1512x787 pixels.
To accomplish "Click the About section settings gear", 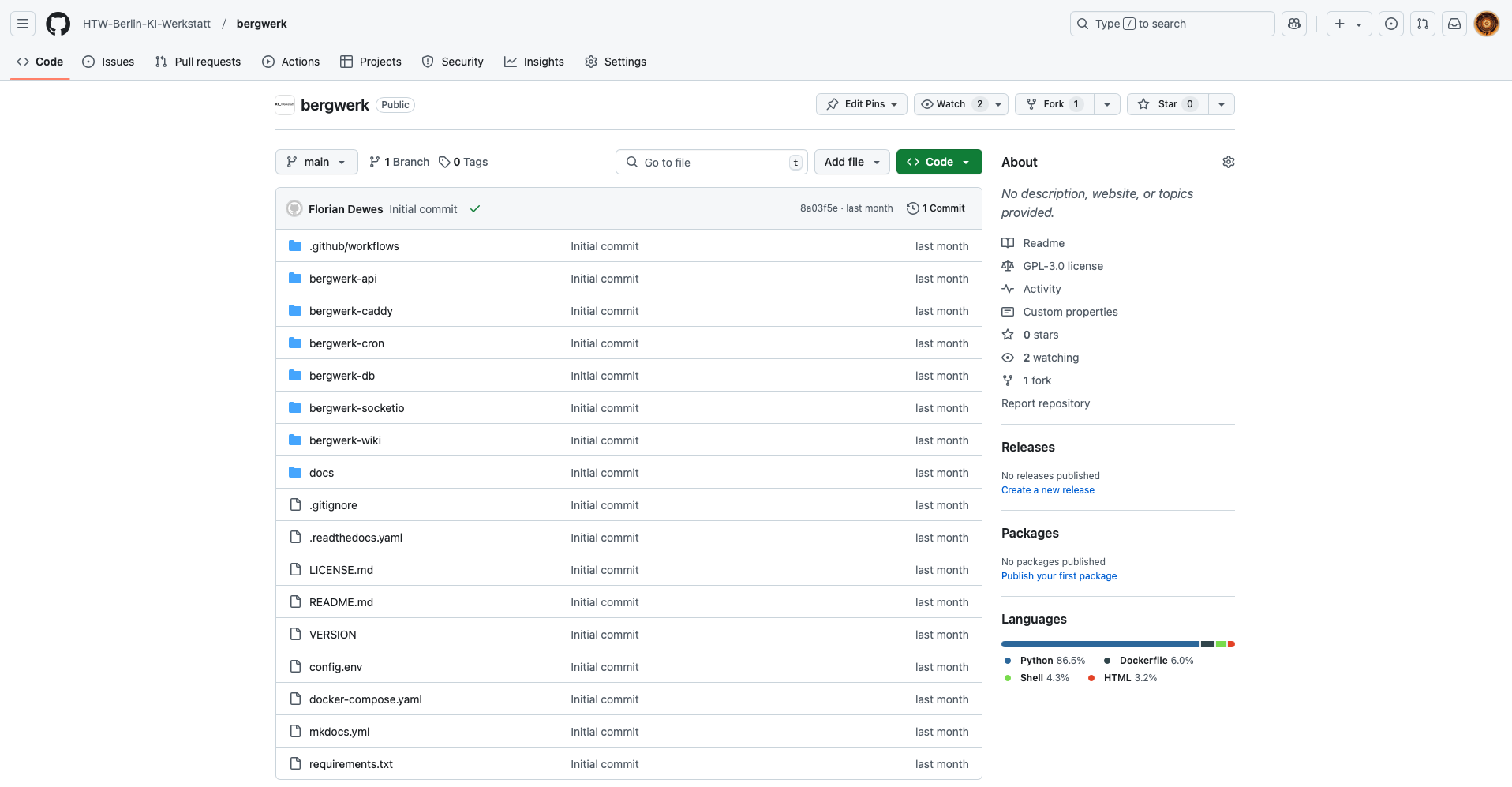I will 1228,162.
